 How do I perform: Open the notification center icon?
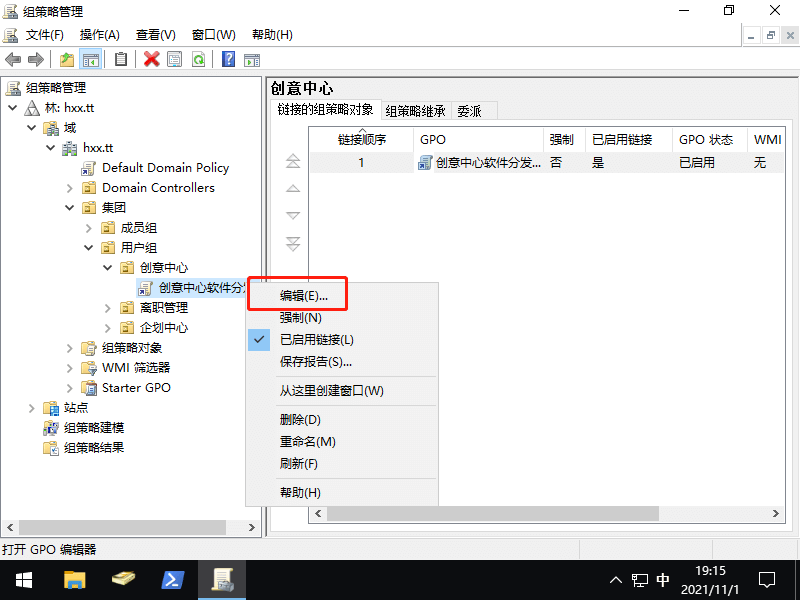(767, 580)
